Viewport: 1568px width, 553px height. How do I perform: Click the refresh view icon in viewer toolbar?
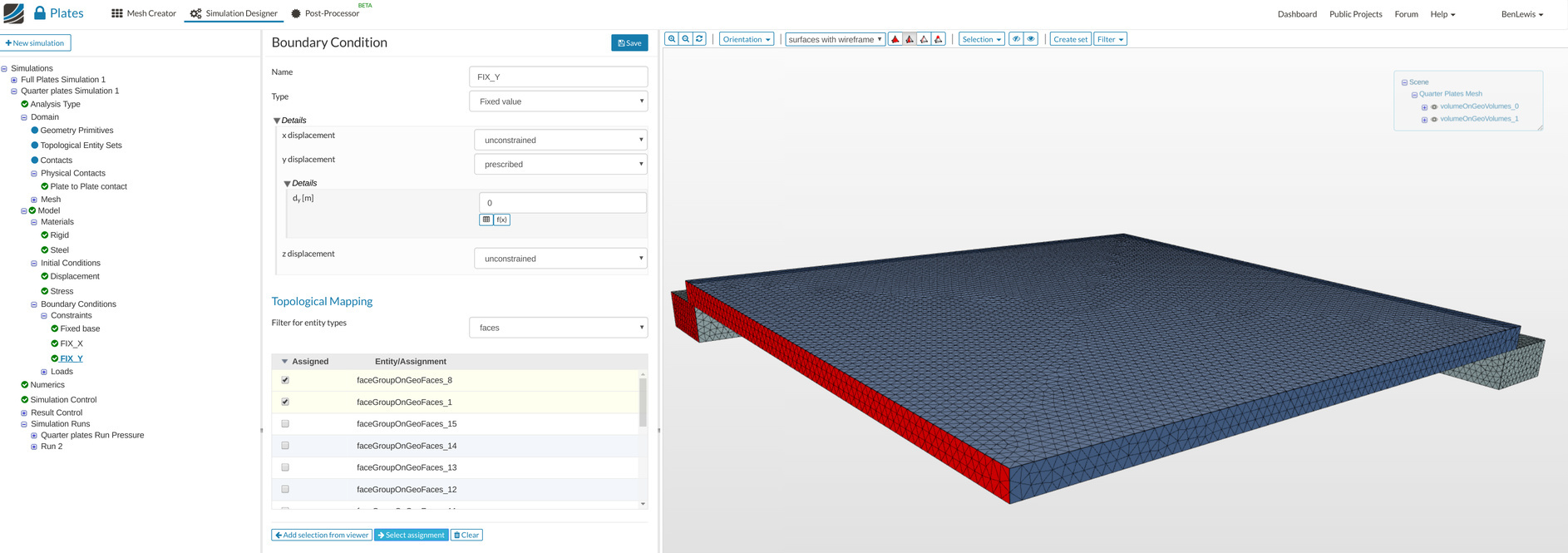coord(699,39)
